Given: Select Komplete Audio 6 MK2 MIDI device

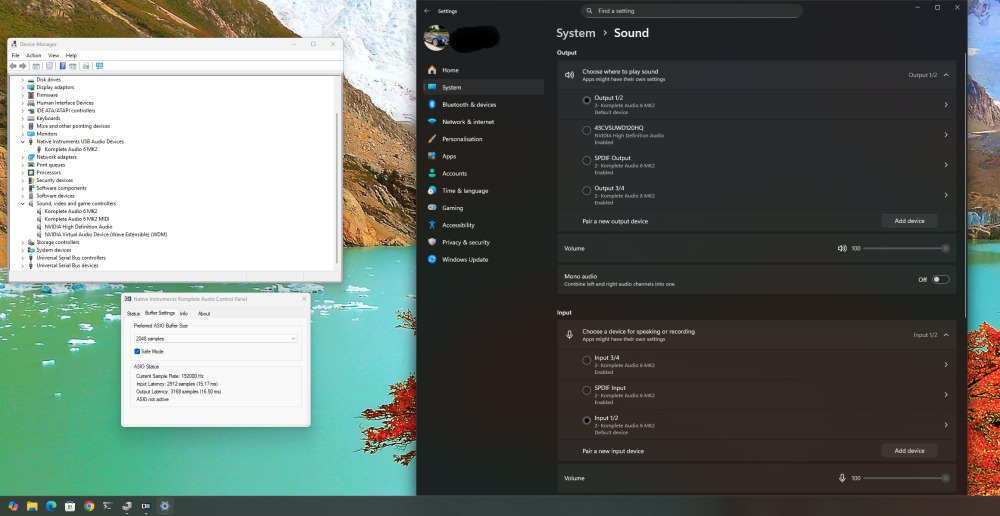Looking at the screenshot, I should [x=77, y=219].
